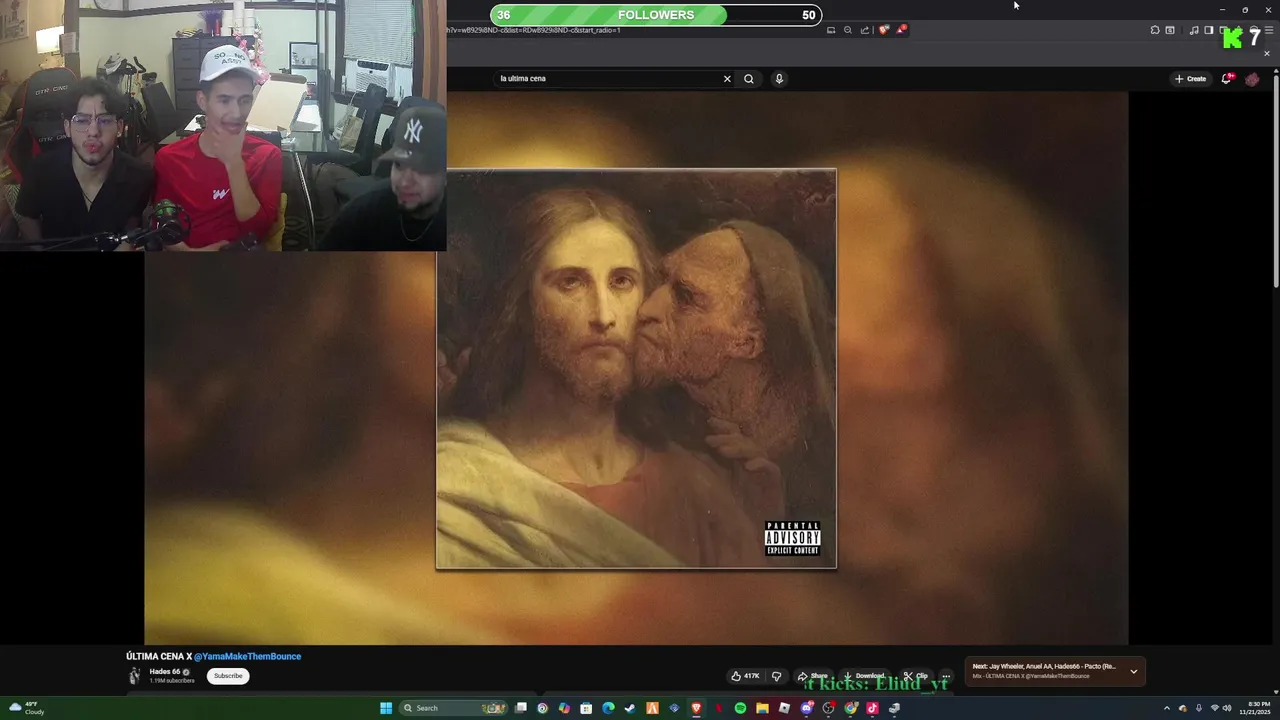Subscribe to Hades 66 channel
Image resolution: width=1280 pixels, height=720 pixels.
(228, 676)
